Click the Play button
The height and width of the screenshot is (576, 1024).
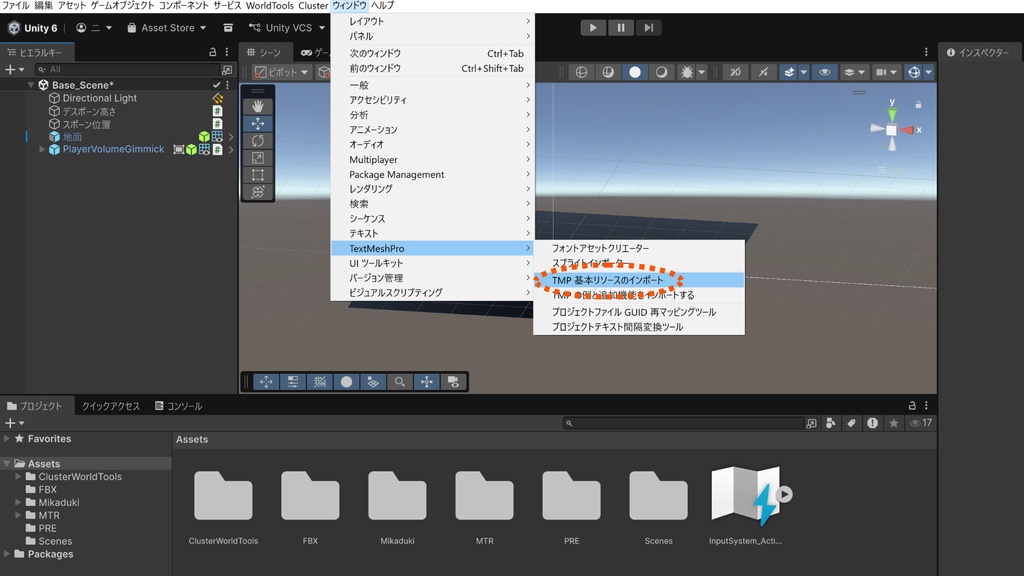click(x=593, y=27)
